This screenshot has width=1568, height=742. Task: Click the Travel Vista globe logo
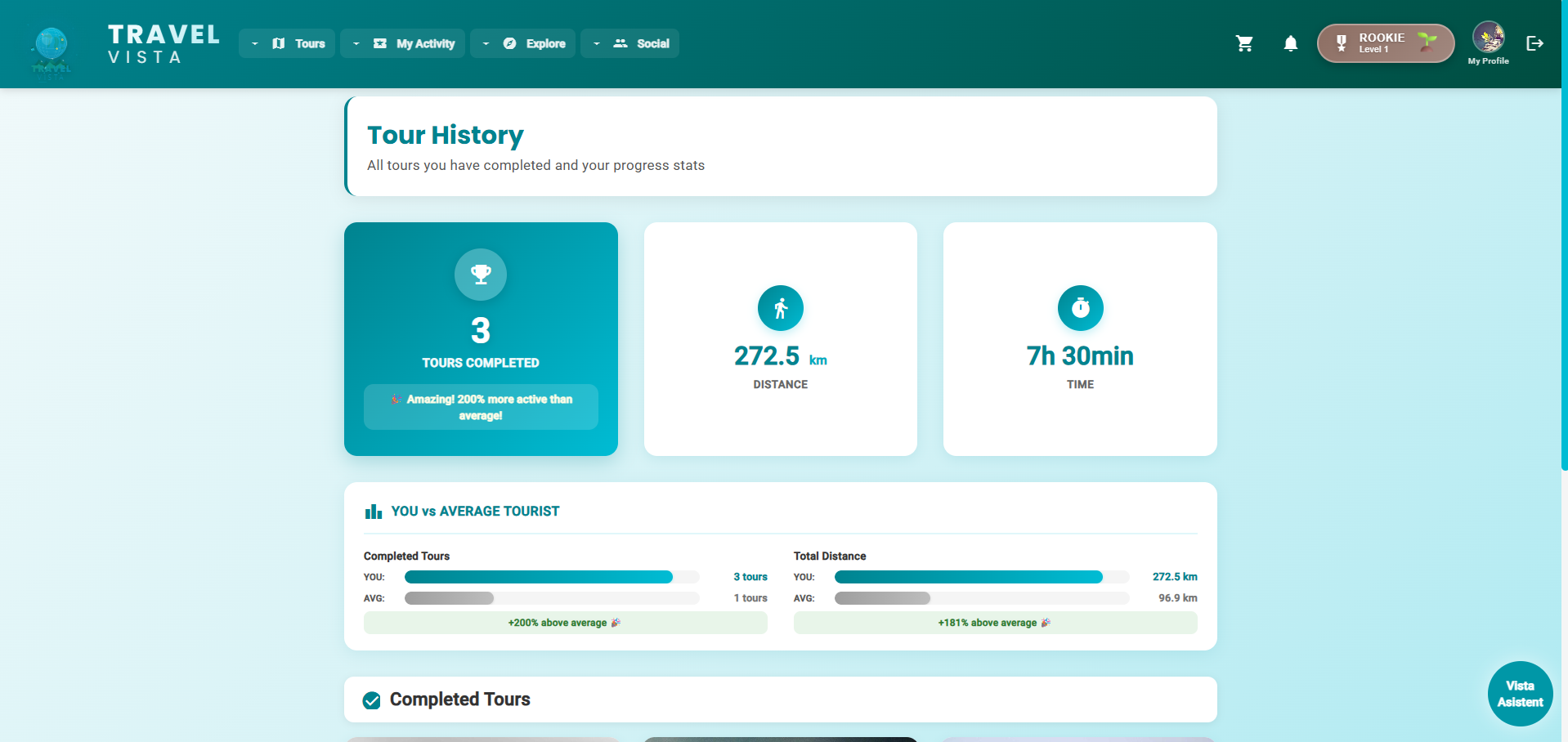tap(52, 47)
